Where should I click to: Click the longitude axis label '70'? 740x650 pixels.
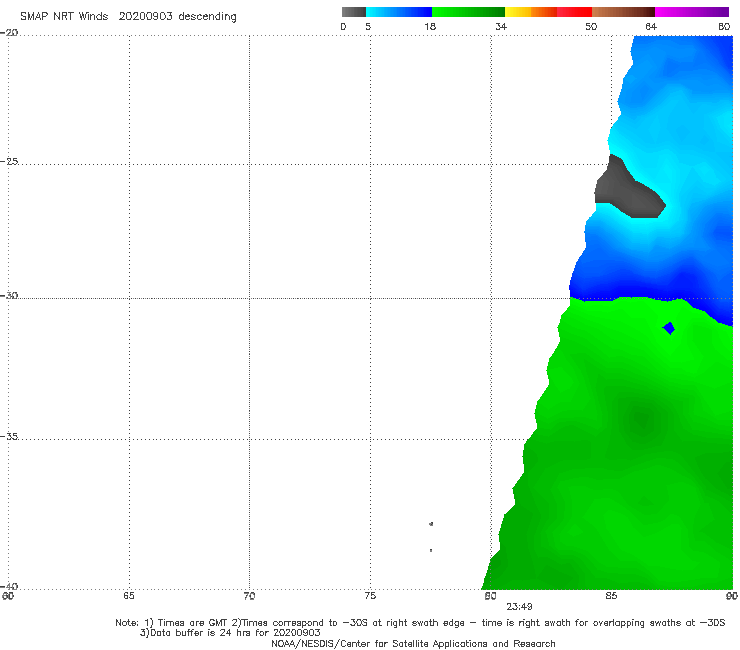pyautogui.click(x=249, y=596)
